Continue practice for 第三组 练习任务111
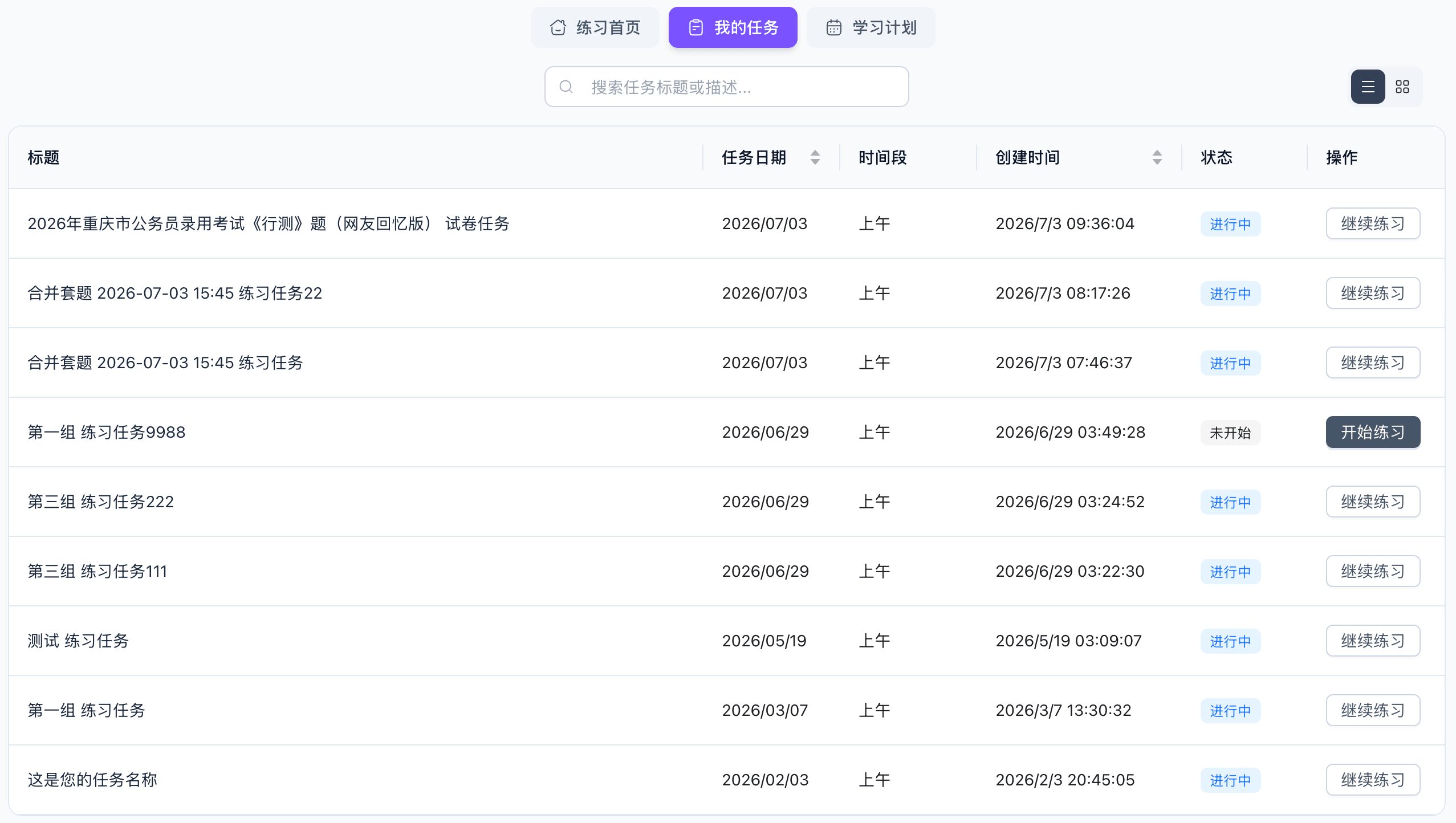Image resolution: width=1456 pixels, height=823 pixels. [1373, 571]
